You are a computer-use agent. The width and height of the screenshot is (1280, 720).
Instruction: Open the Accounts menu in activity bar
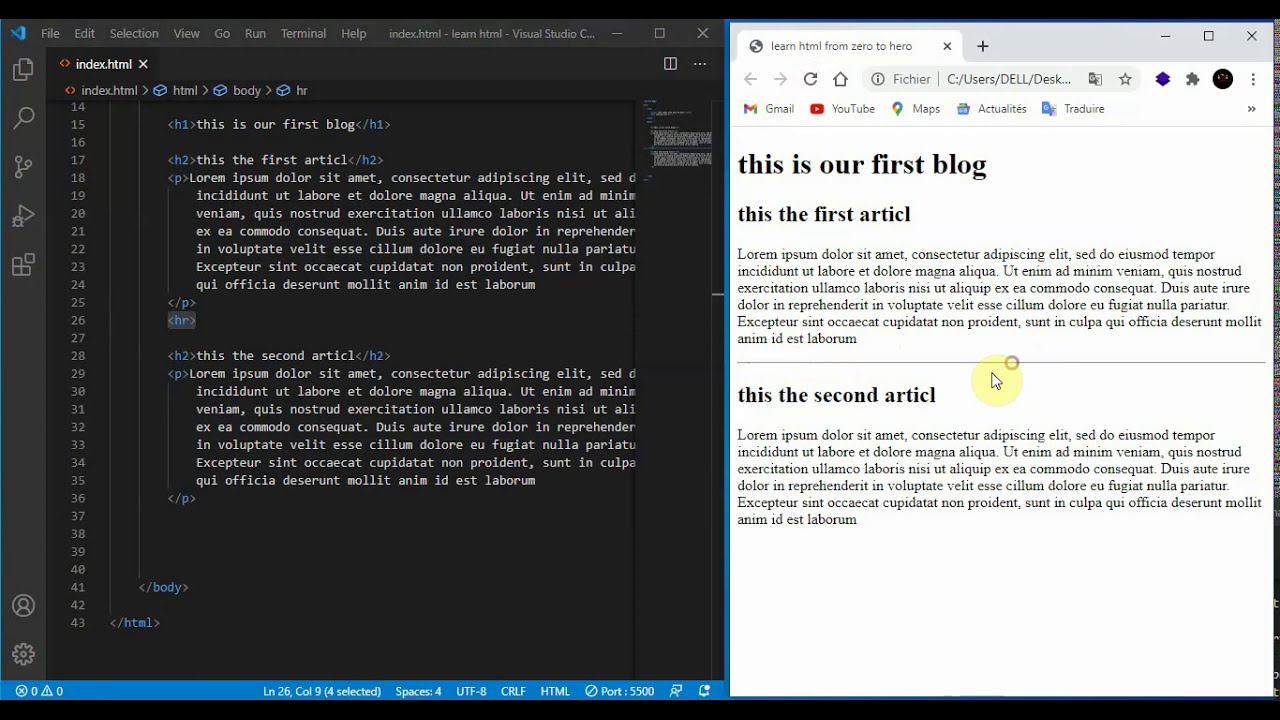(x=23, y=606)
